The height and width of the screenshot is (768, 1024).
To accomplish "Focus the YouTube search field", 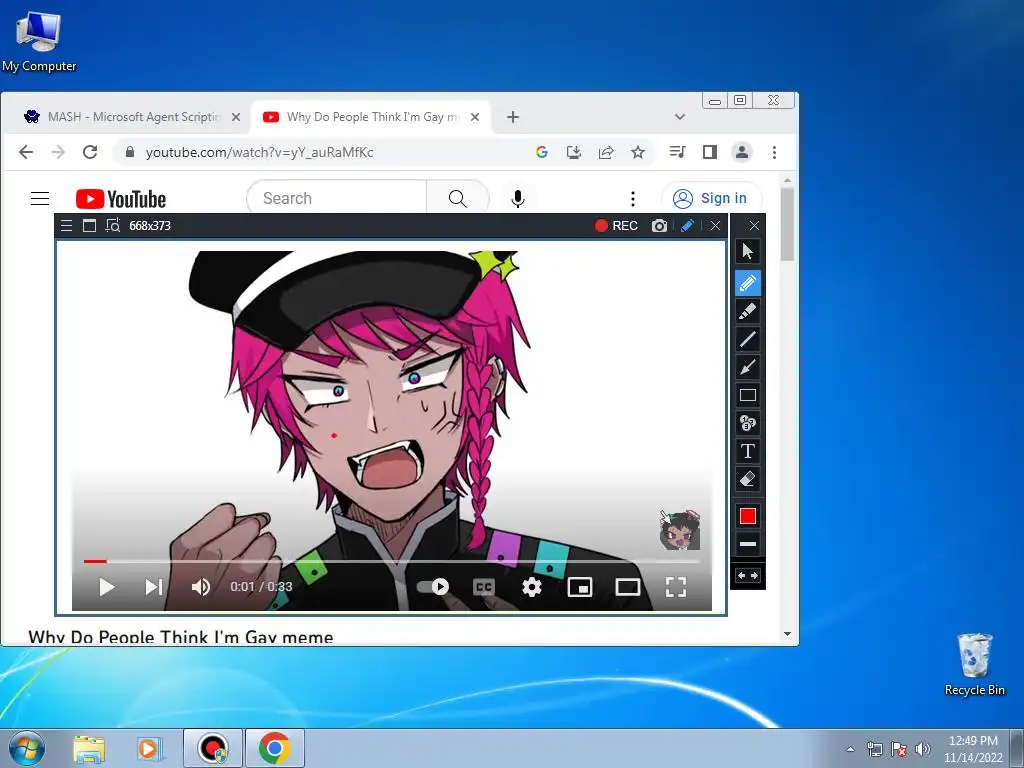I will click(x=336, y=198).
